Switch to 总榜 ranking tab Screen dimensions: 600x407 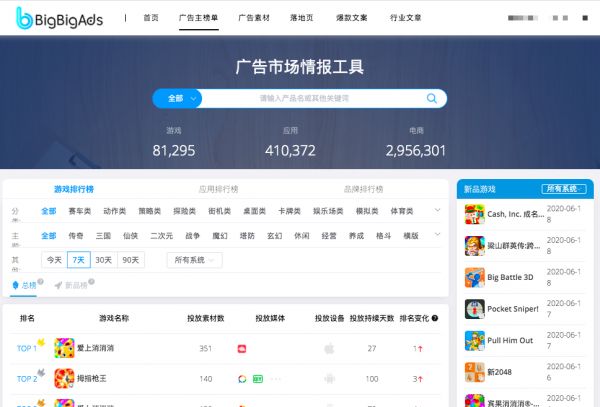point(24,285)
